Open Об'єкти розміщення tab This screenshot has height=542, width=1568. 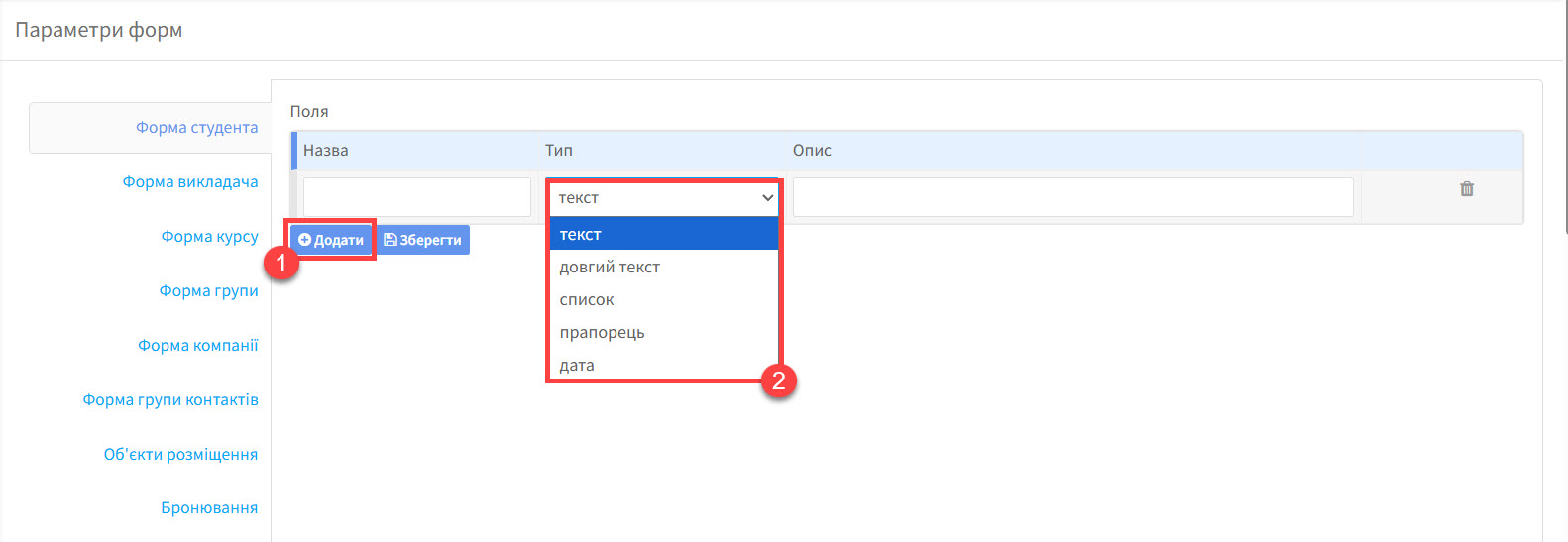tap(180, 455)
